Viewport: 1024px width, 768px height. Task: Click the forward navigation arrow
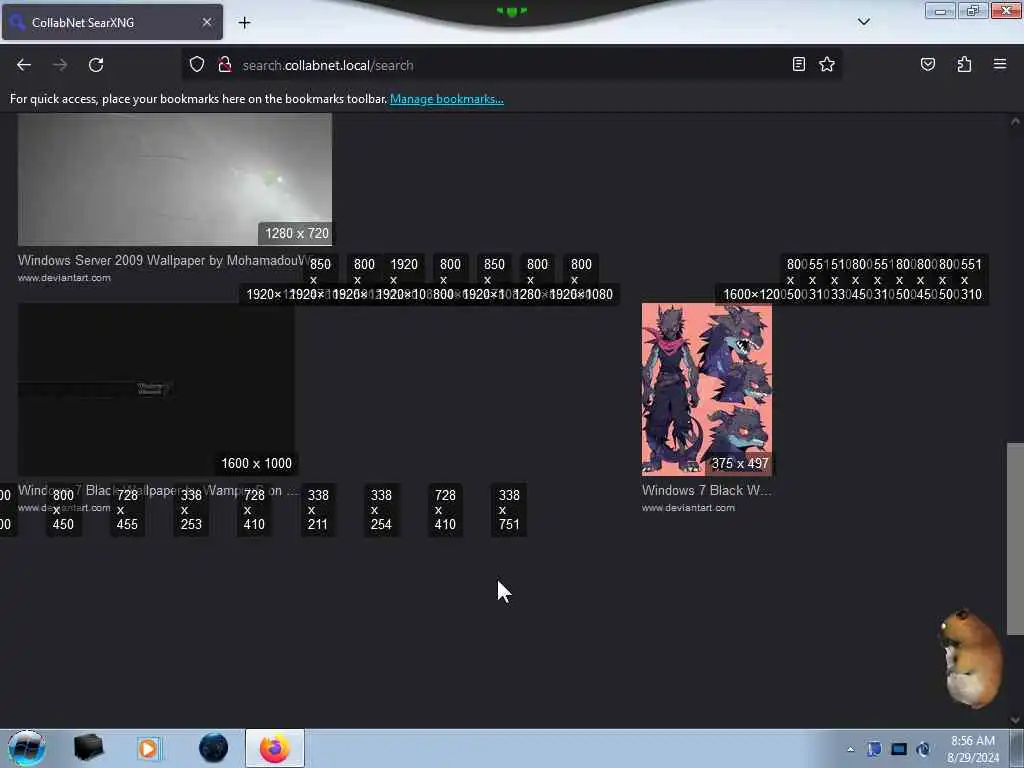[x=60, y=65]
